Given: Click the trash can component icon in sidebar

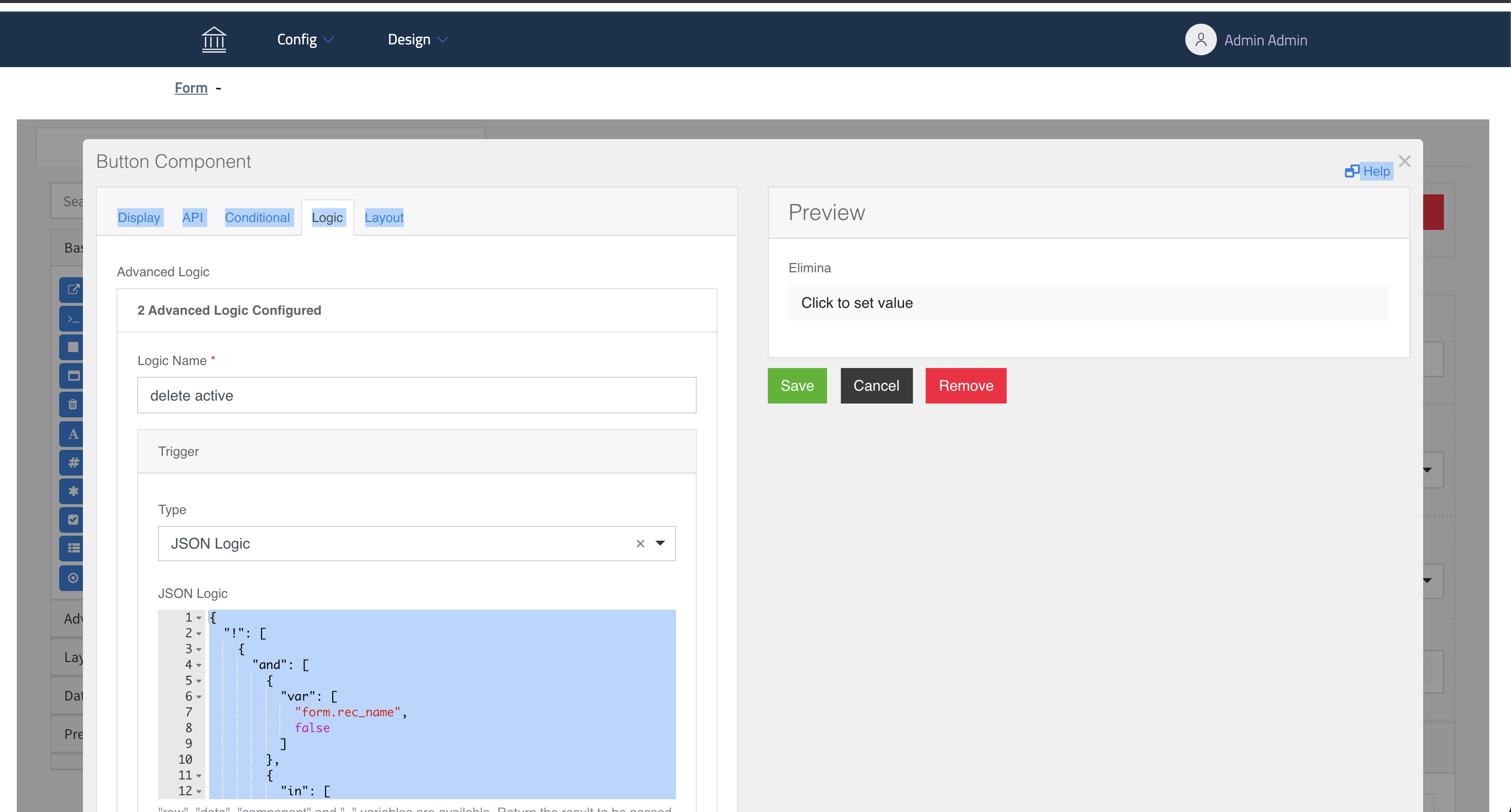Looking at the screenshot, I should [x=73, y=405].
